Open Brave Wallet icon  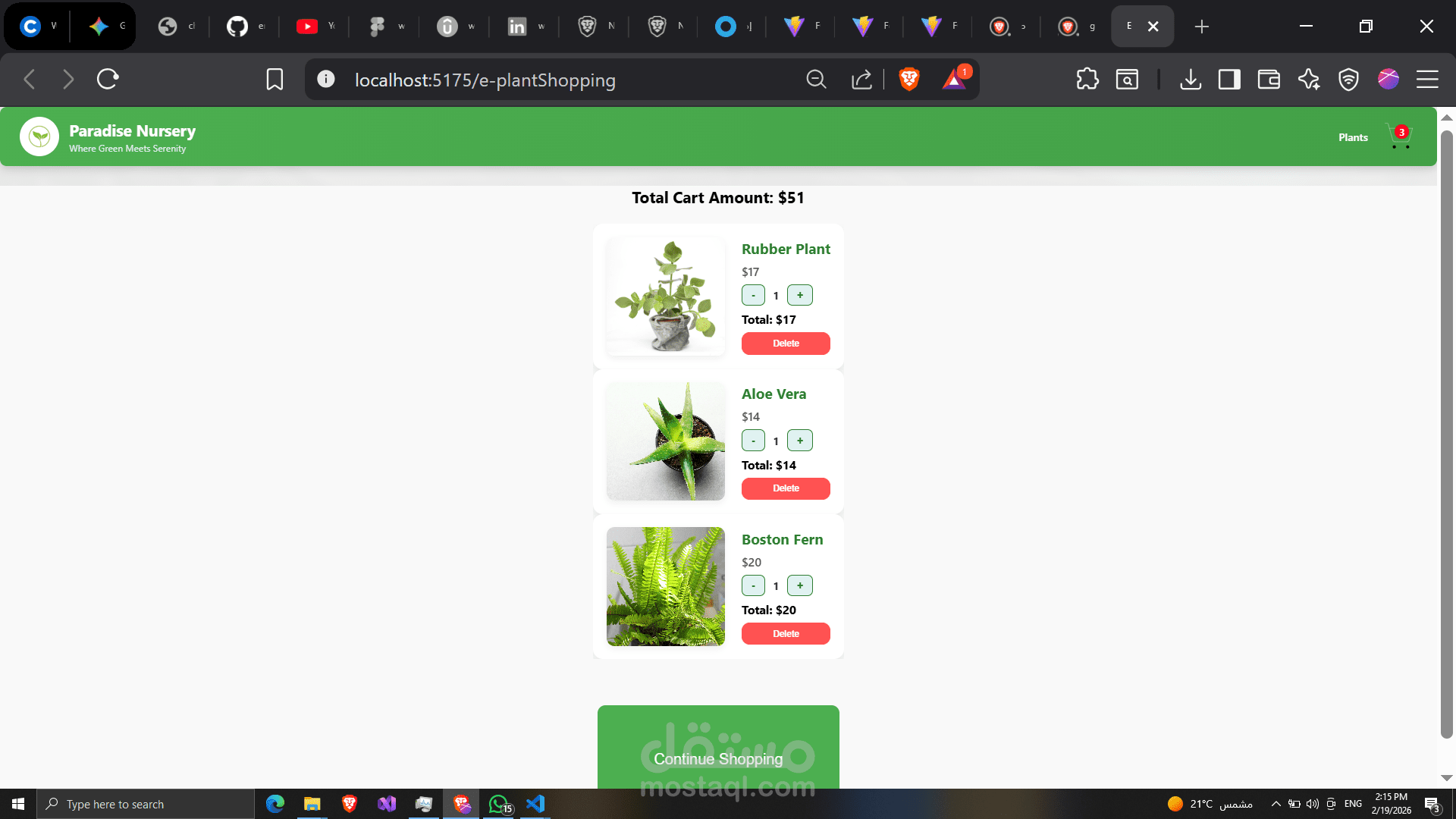coord(1269,79)
